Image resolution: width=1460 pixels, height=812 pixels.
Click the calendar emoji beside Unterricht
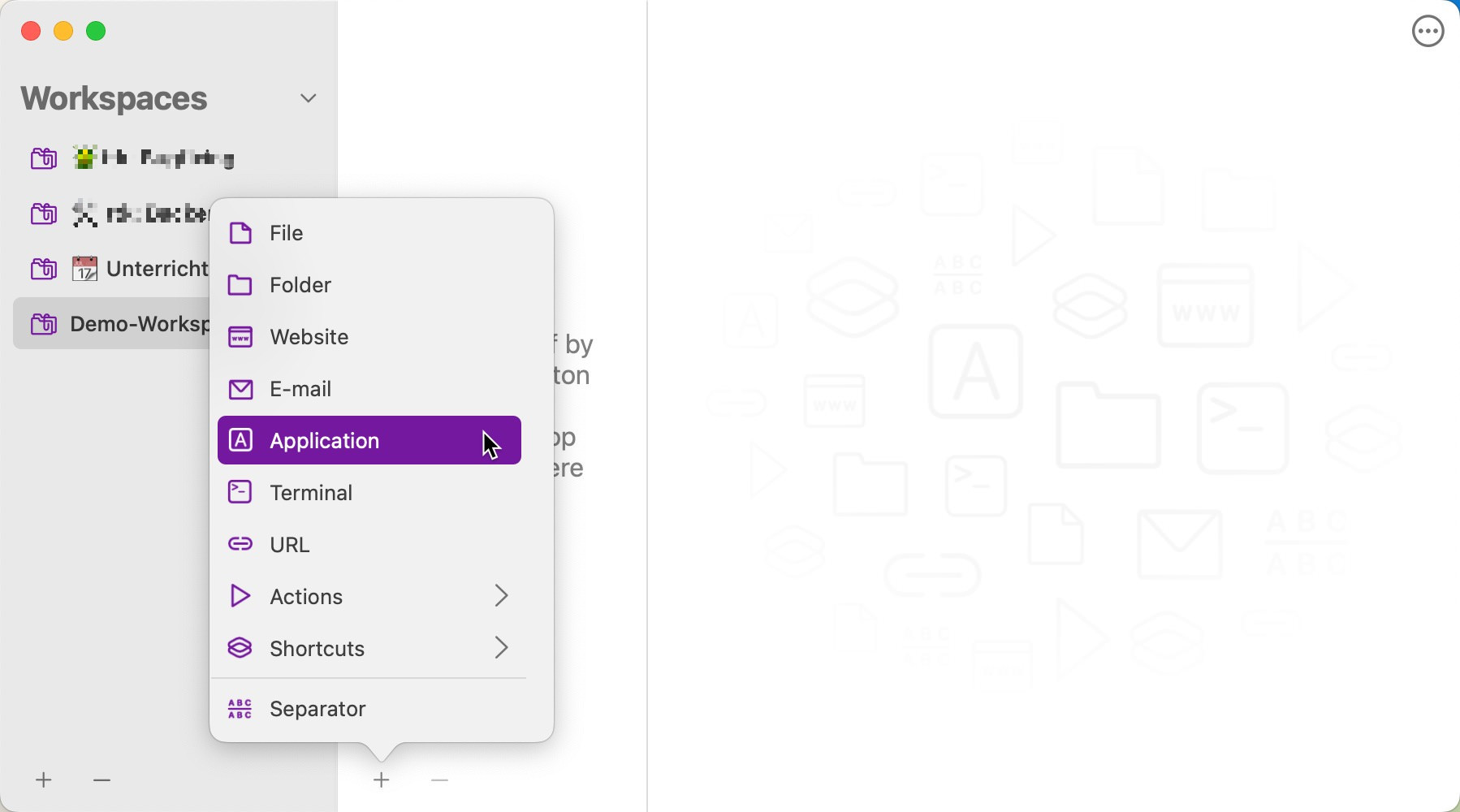click(x=85, y=269)
